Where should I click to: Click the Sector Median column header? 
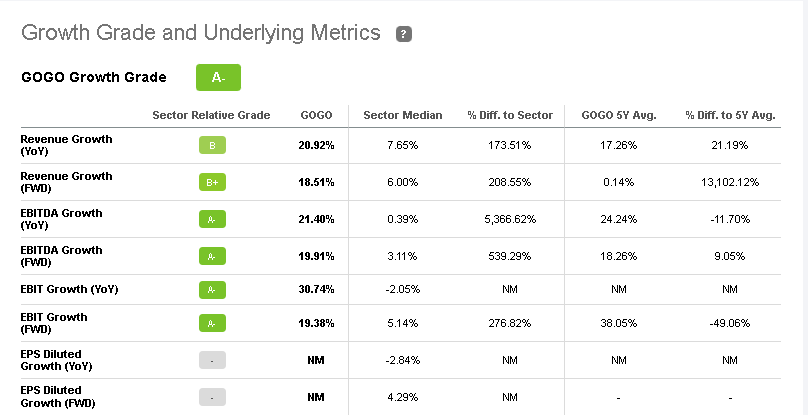click(x=403, y=115)
